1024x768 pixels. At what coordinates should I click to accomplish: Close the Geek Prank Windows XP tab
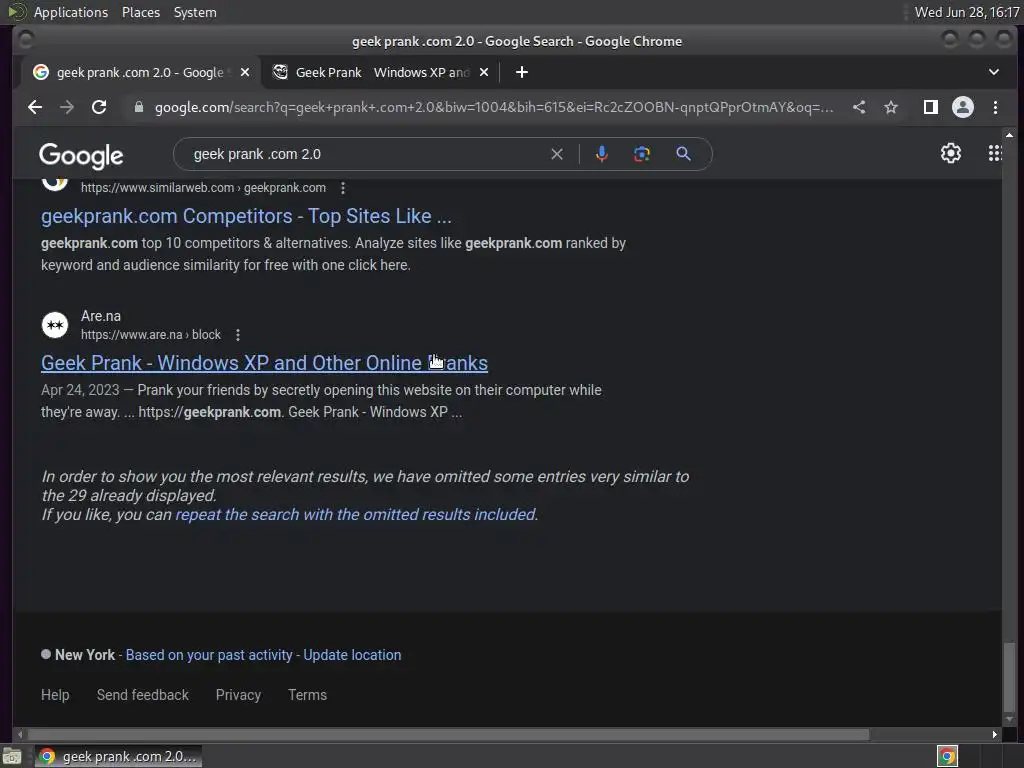click(x=484, y=72)
